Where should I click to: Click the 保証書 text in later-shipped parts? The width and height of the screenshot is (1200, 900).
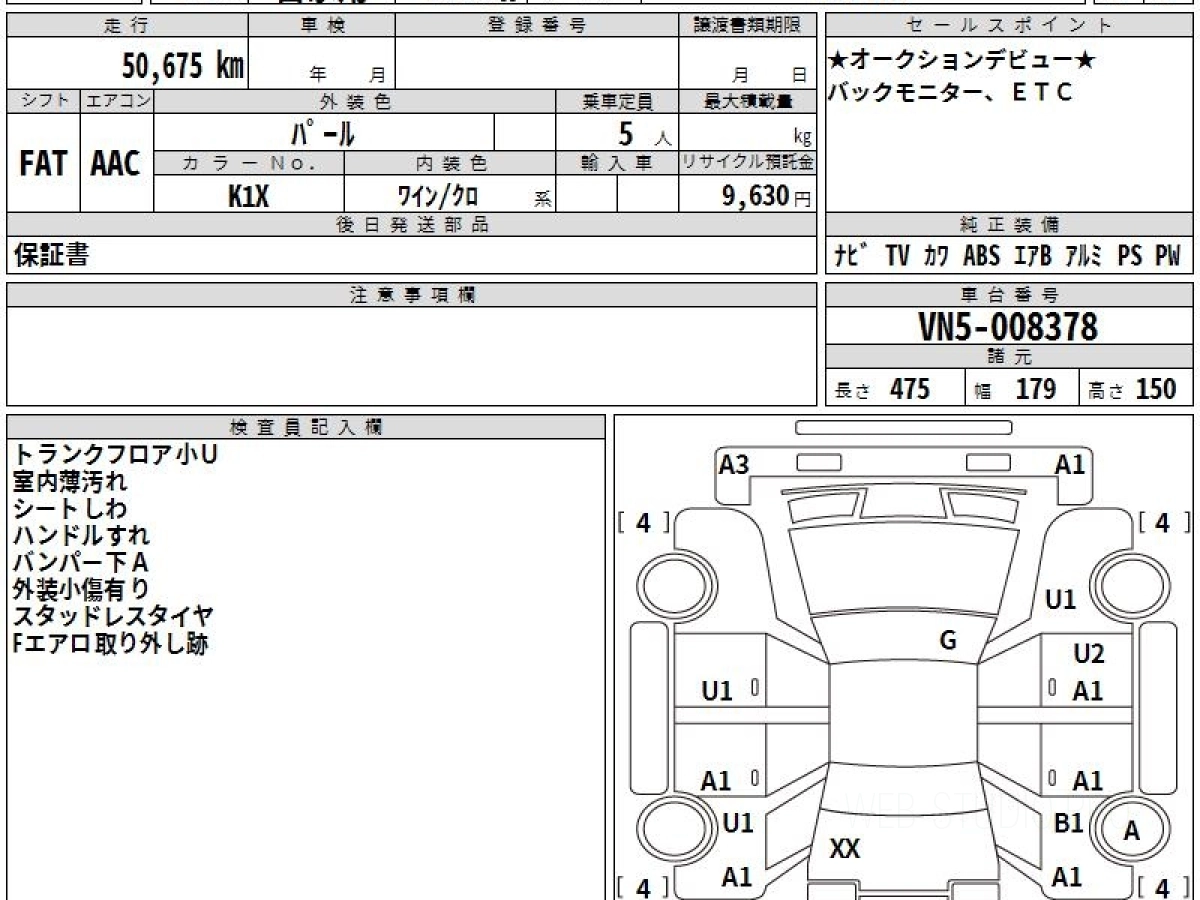51,256
